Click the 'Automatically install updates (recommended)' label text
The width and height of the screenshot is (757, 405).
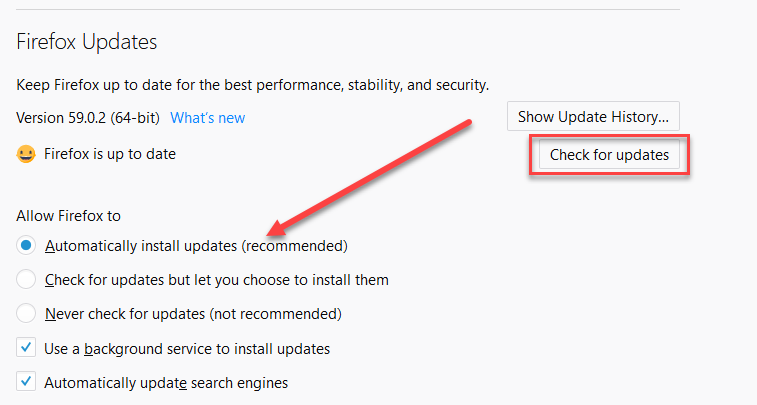pos(196,246)
